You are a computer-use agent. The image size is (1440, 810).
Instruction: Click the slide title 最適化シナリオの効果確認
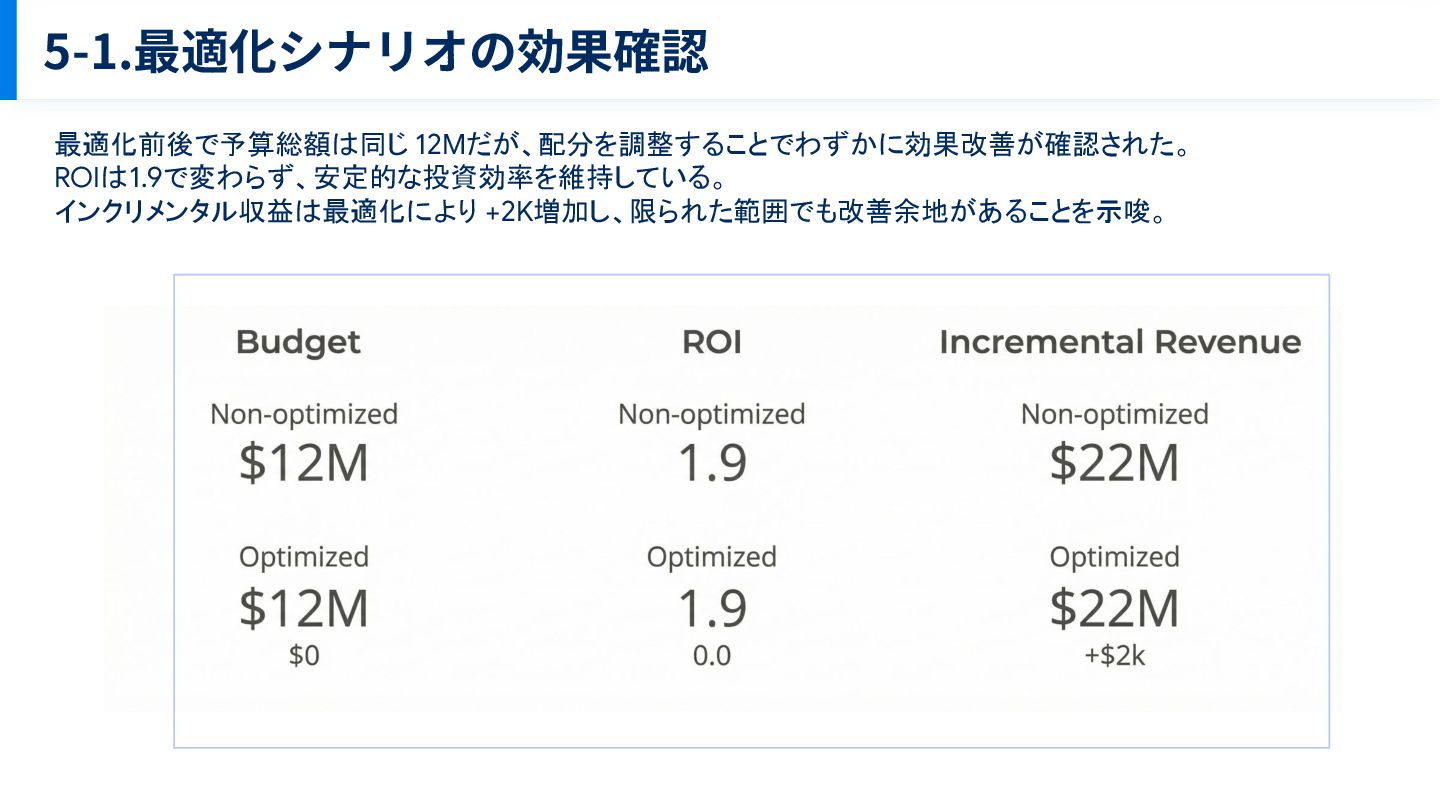(x=375, y=52)
